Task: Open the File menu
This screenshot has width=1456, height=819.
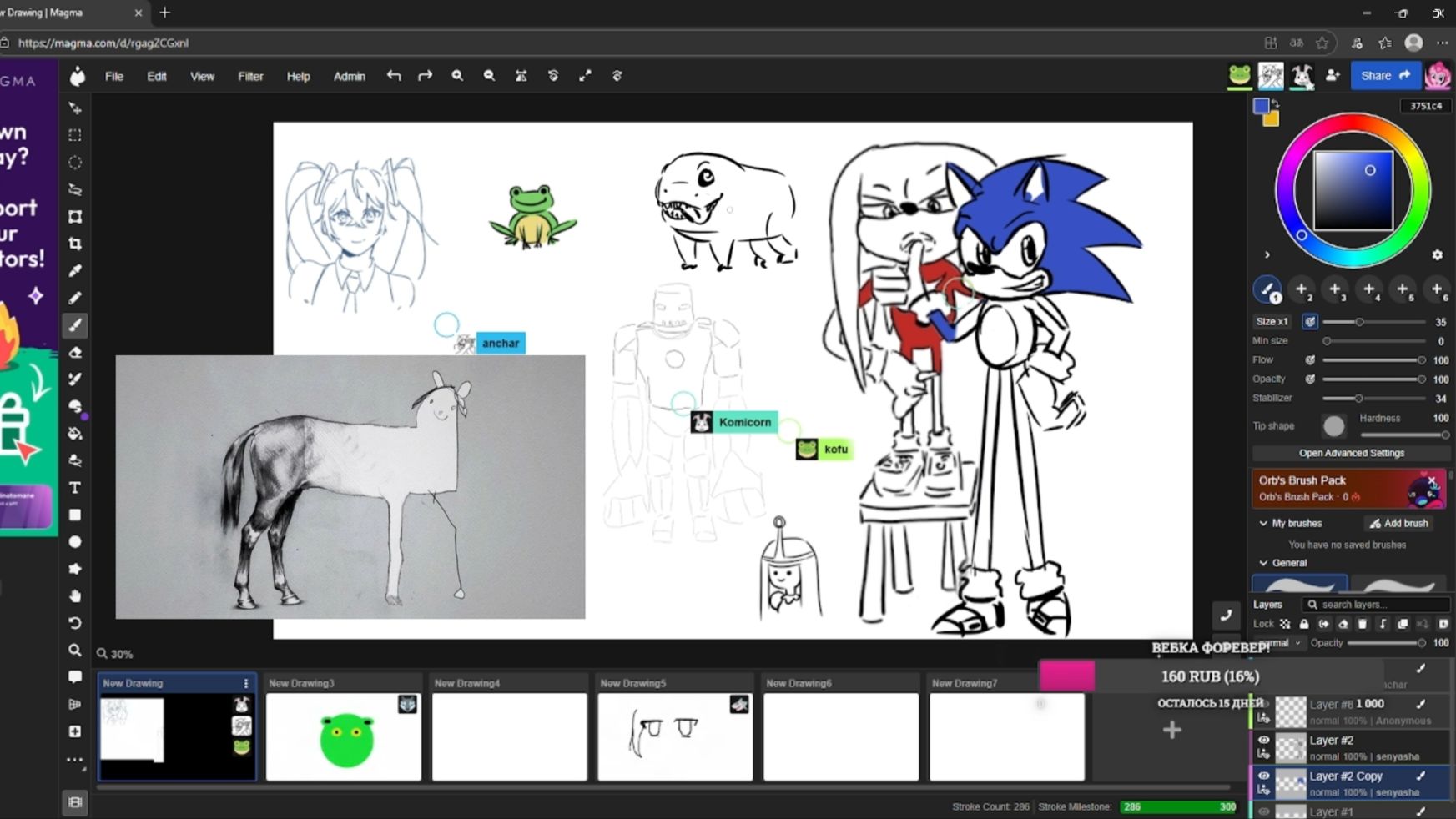Action: (x=114, y=76)
